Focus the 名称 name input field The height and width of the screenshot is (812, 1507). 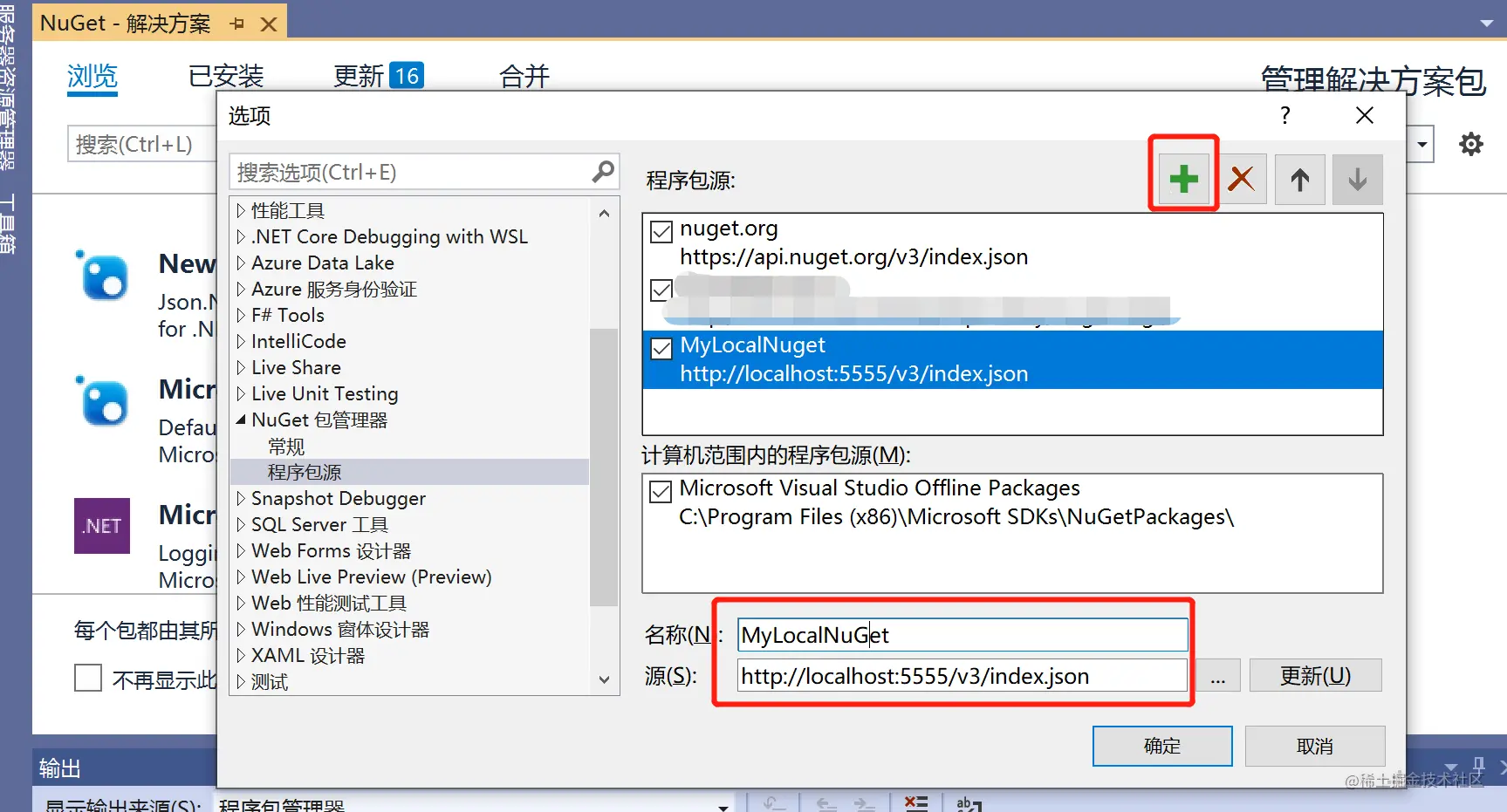962,635
